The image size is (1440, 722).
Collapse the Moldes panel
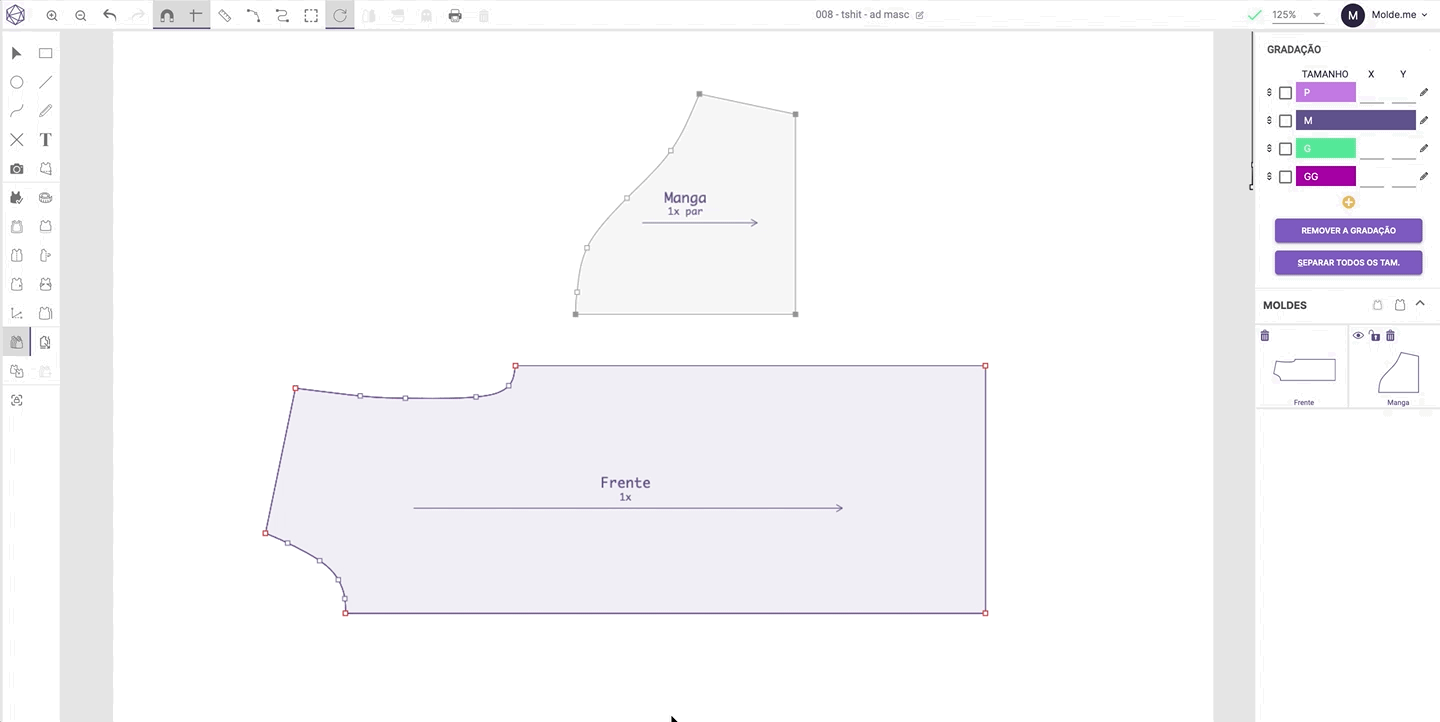pyautogui.click(x=1420, y=304)
